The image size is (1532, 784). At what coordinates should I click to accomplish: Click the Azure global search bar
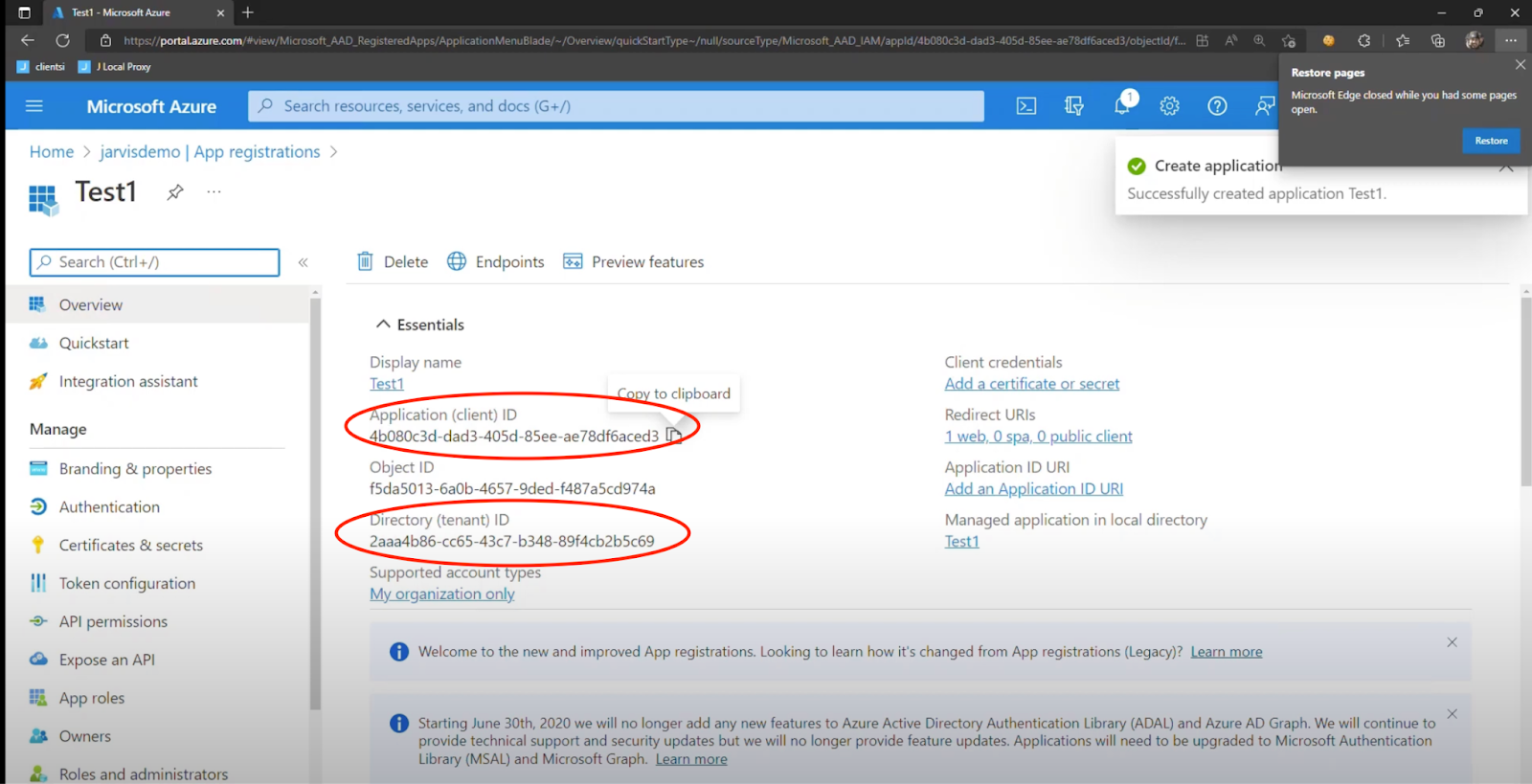(x=616, y=105)
